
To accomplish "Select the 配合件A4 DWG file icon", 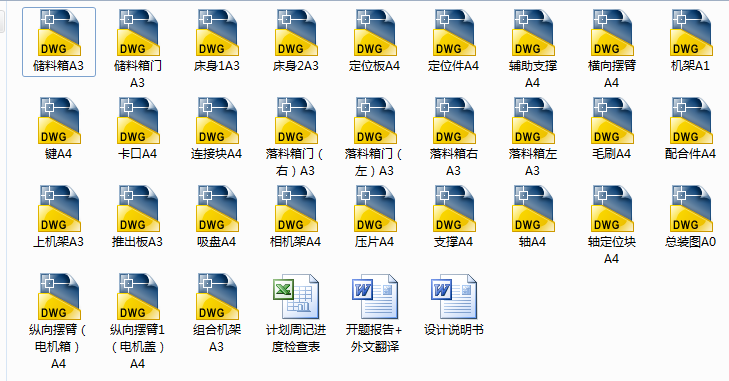I will 691,120.
